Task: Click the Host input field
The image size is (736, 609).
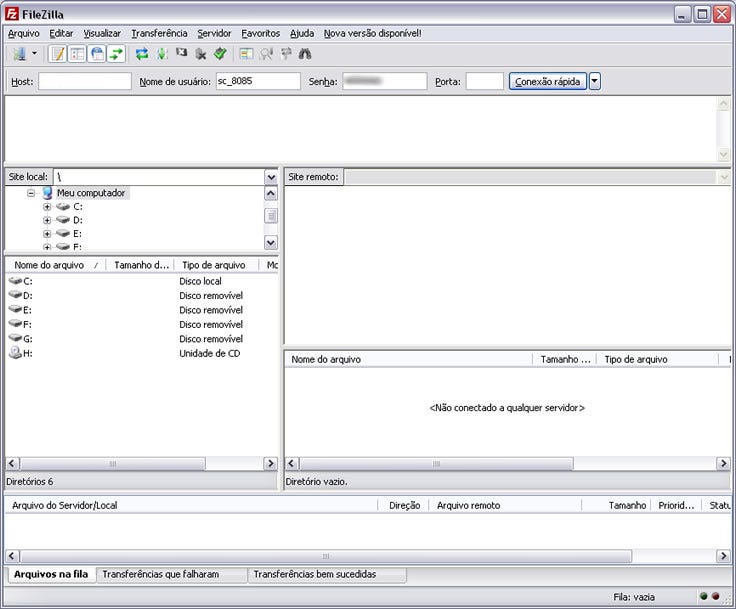Action: (84, 82)
